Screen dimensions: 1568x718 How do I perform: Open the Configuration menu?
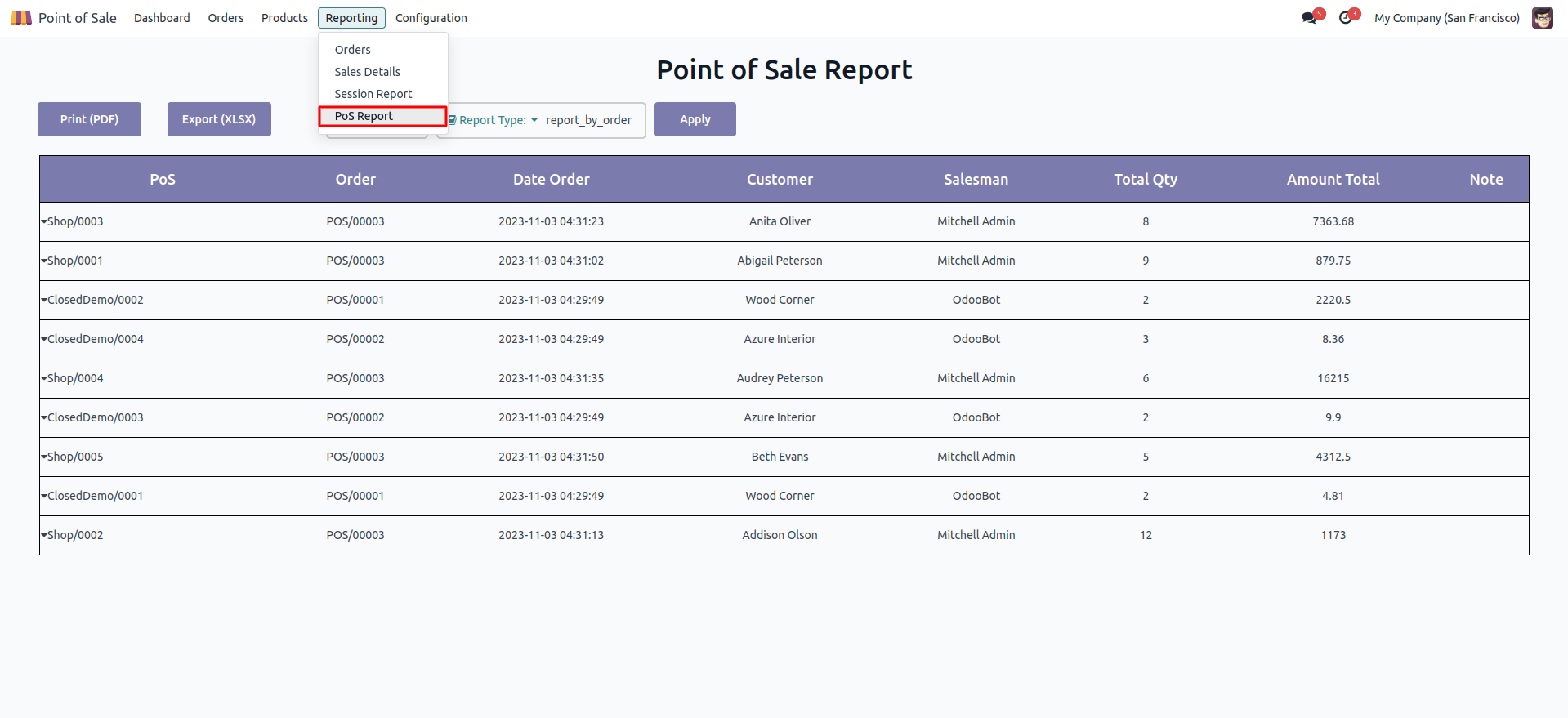431,18
